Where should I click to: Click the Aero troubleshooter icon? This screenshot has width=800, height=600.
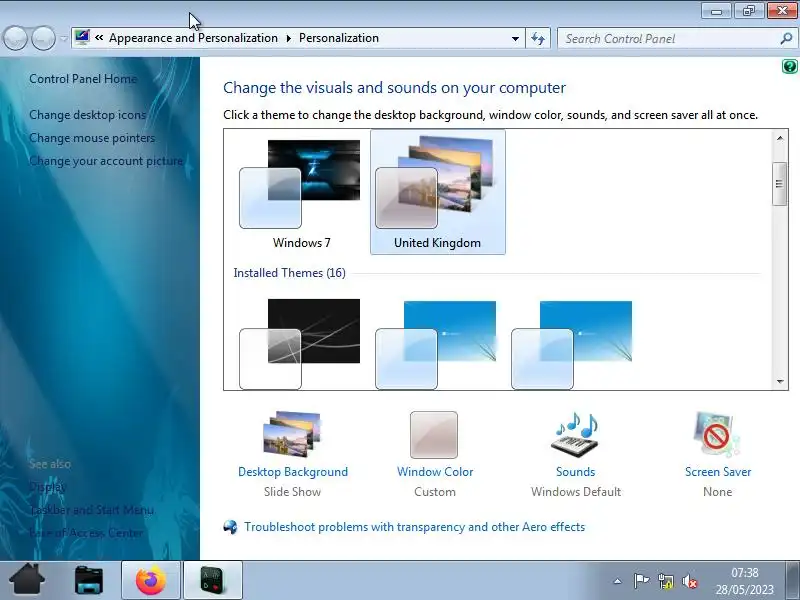(231, 527)
